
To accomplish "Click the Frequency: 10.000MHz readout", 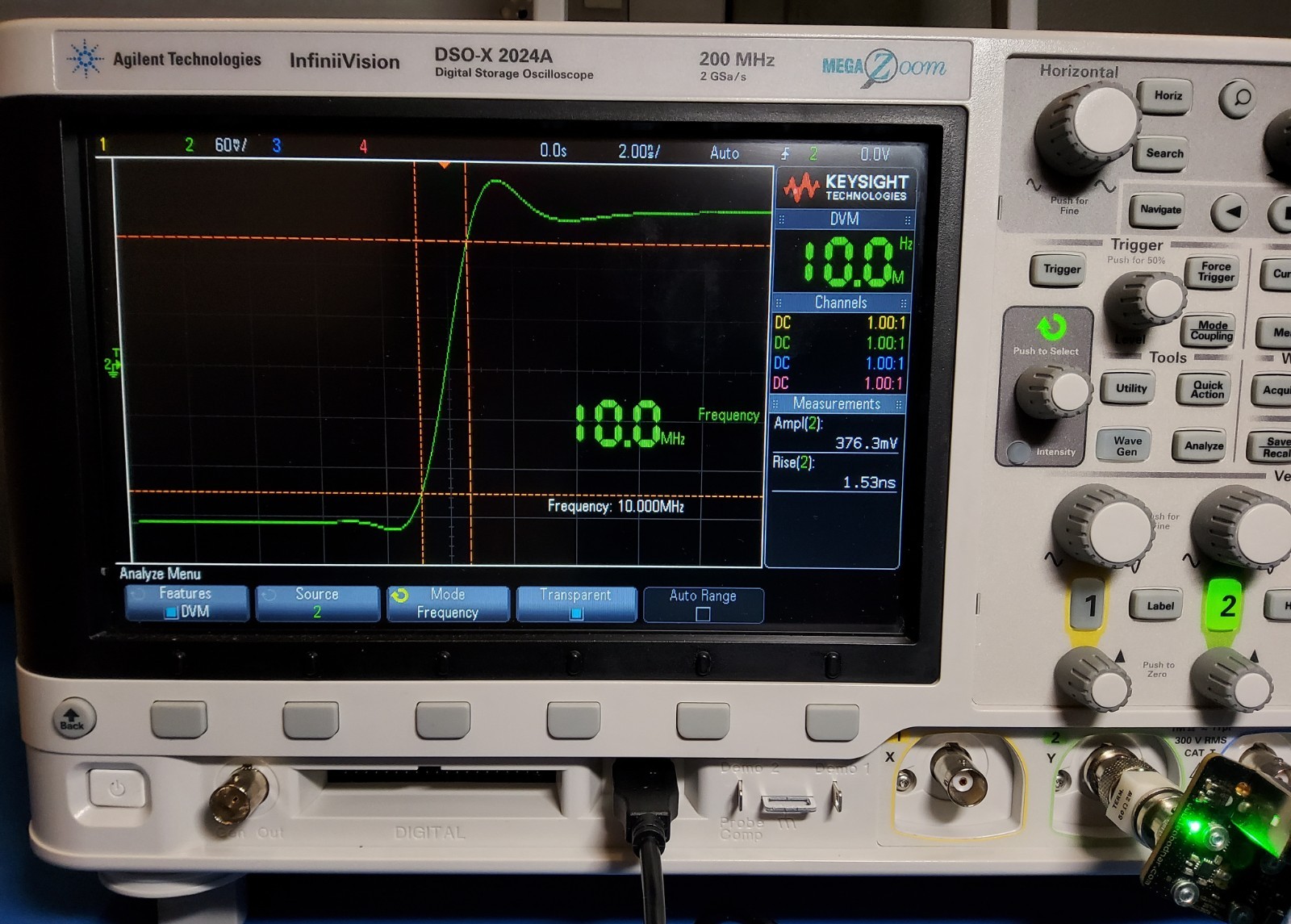I will (616, 507).
